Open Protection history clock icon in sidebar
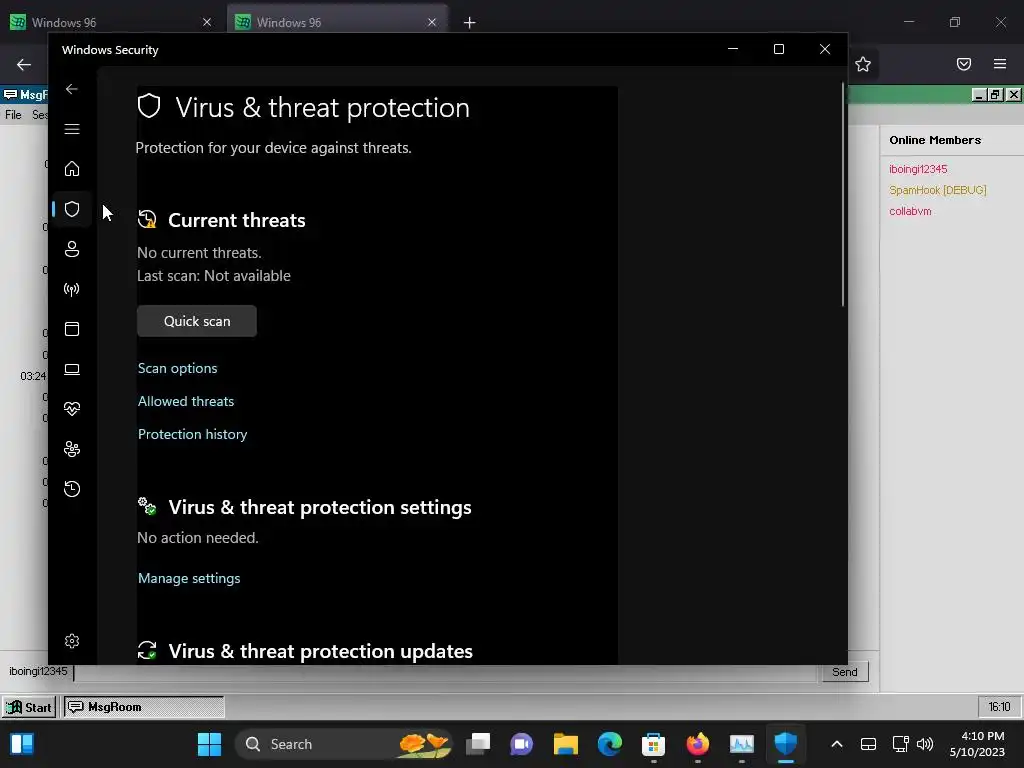1024x768 pixels. (x=72, y=488)
